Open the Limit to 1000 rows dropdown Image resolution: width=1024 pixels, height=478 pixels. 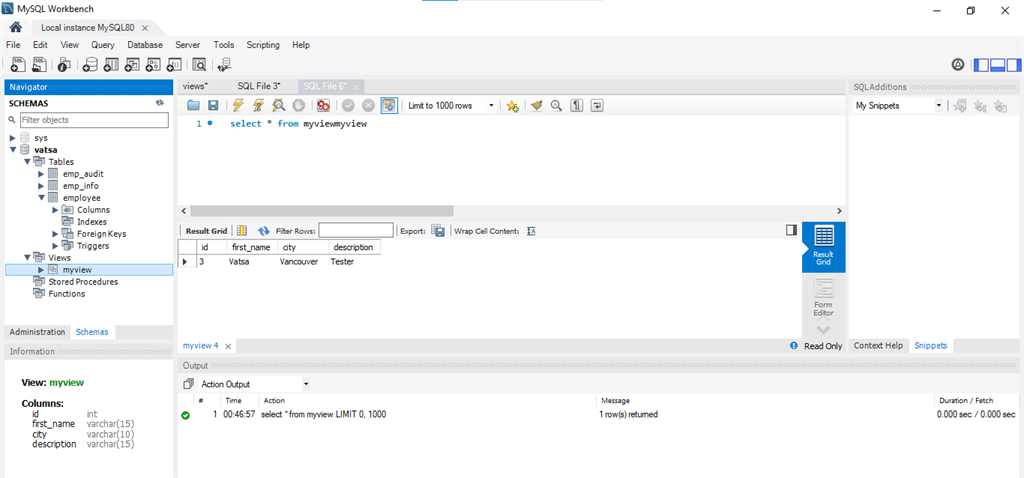coord(450,105)
